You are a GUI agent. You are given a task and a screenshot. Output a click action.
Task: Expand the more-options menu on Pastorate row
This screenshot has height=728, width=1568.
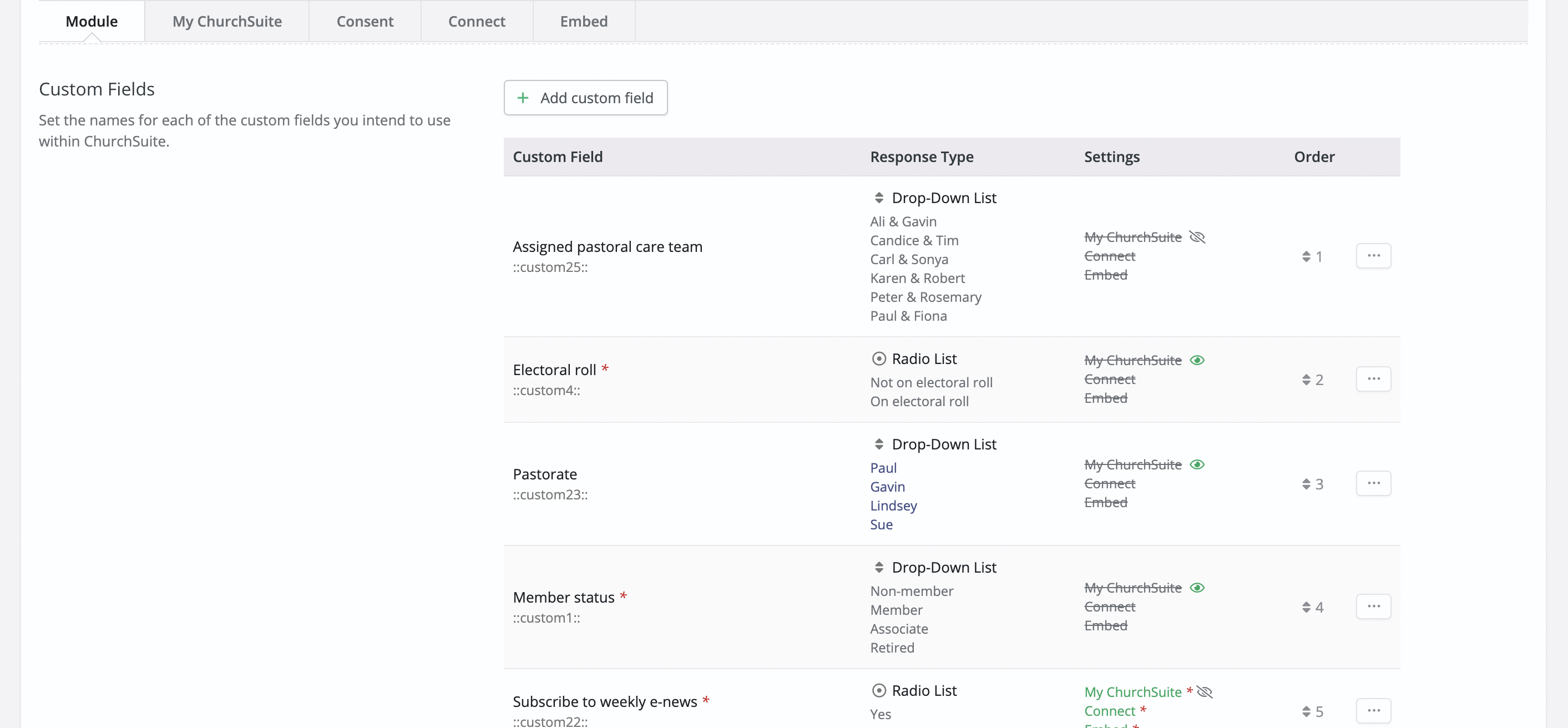[x=1373, y=483]
